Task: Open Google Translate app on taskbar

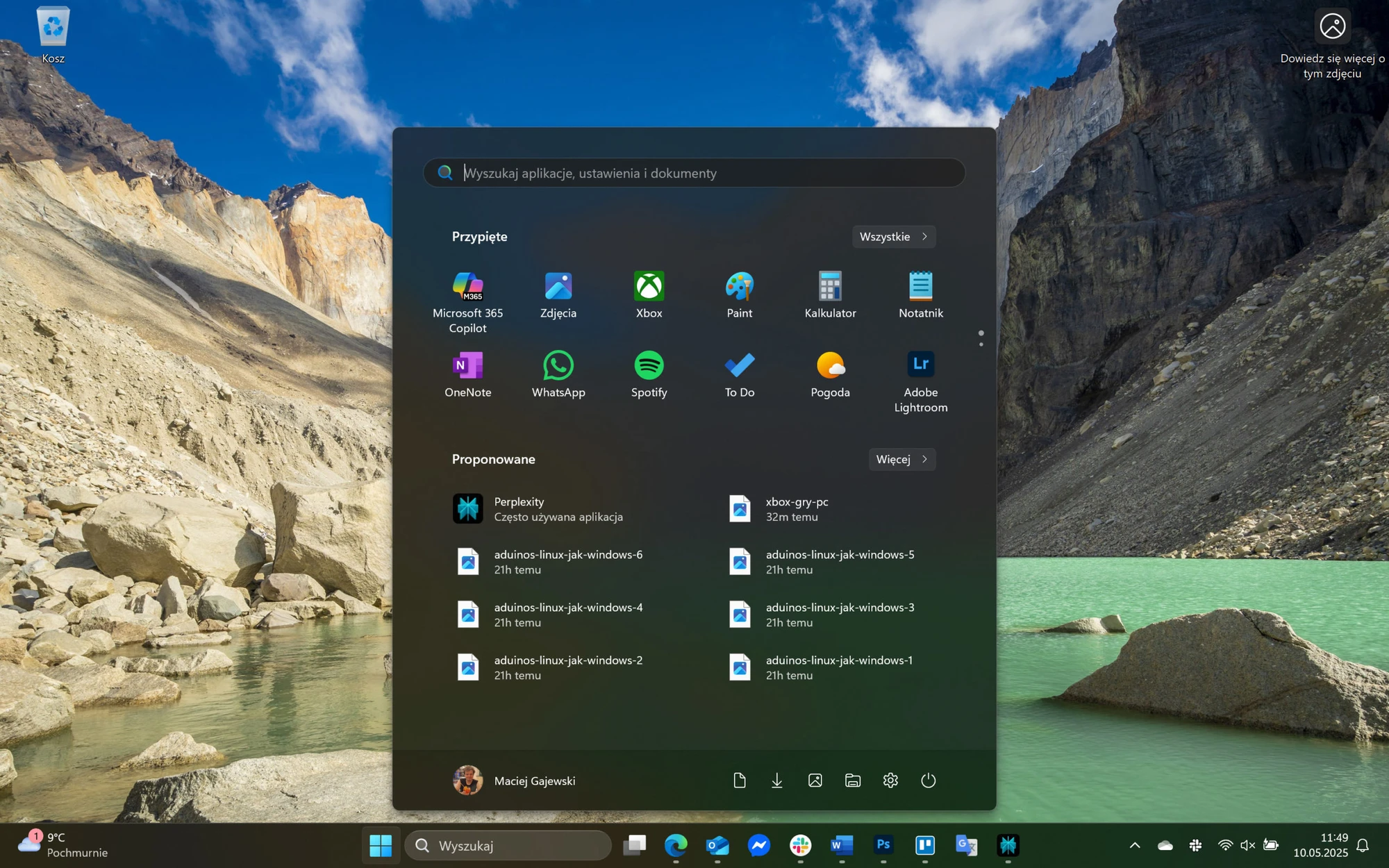Action: [x=967, y=845]
